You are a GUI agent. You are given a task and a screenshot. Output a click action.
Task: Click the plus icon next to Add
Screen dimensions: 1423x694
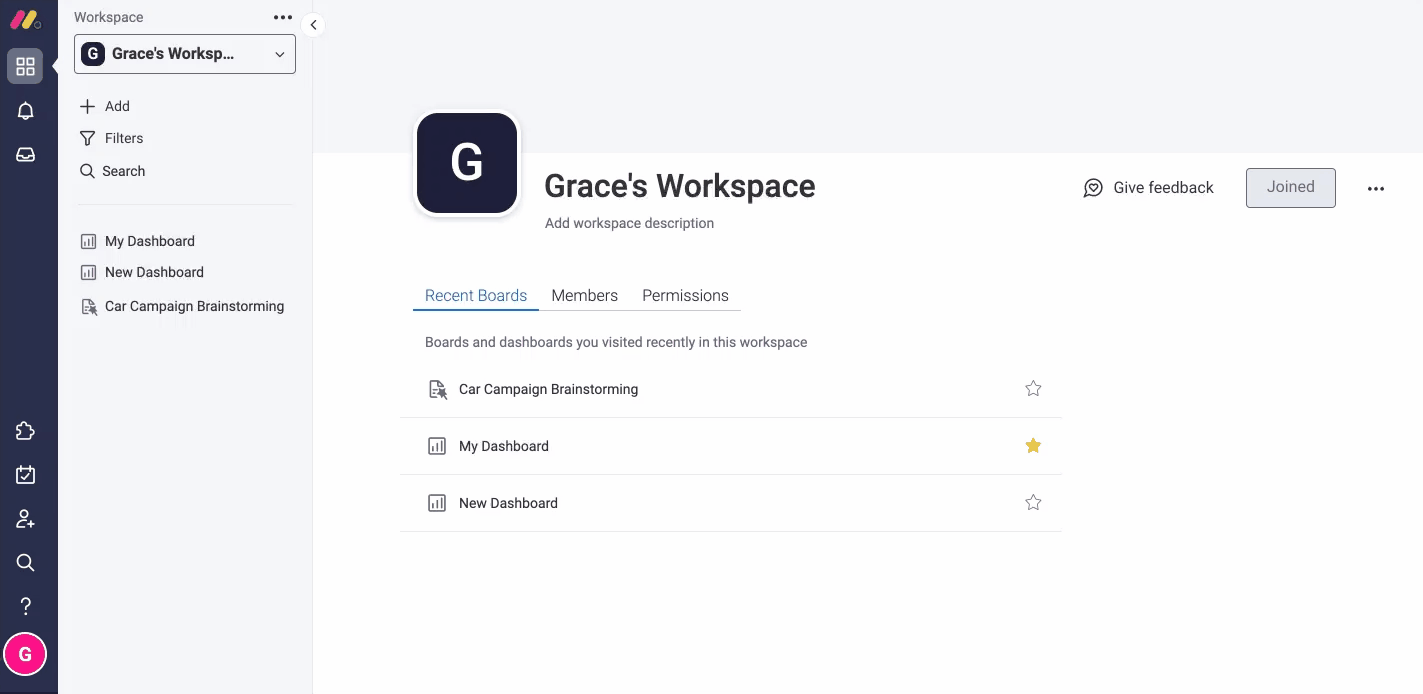pos(87,106)
